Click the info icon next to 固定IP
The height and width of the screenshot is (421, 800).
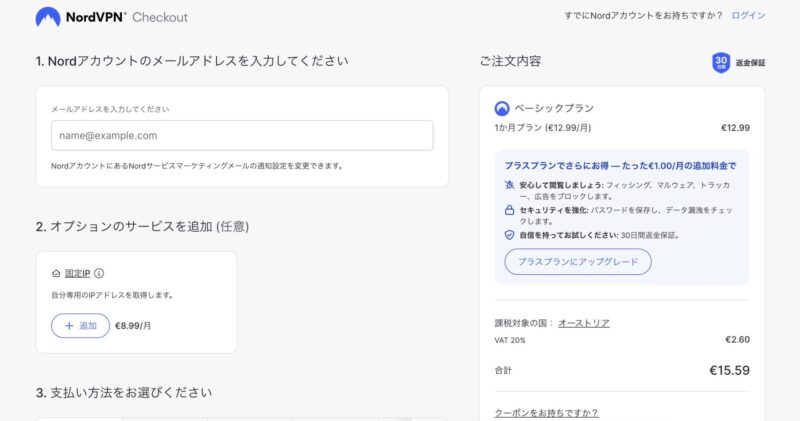pos(99,274)
